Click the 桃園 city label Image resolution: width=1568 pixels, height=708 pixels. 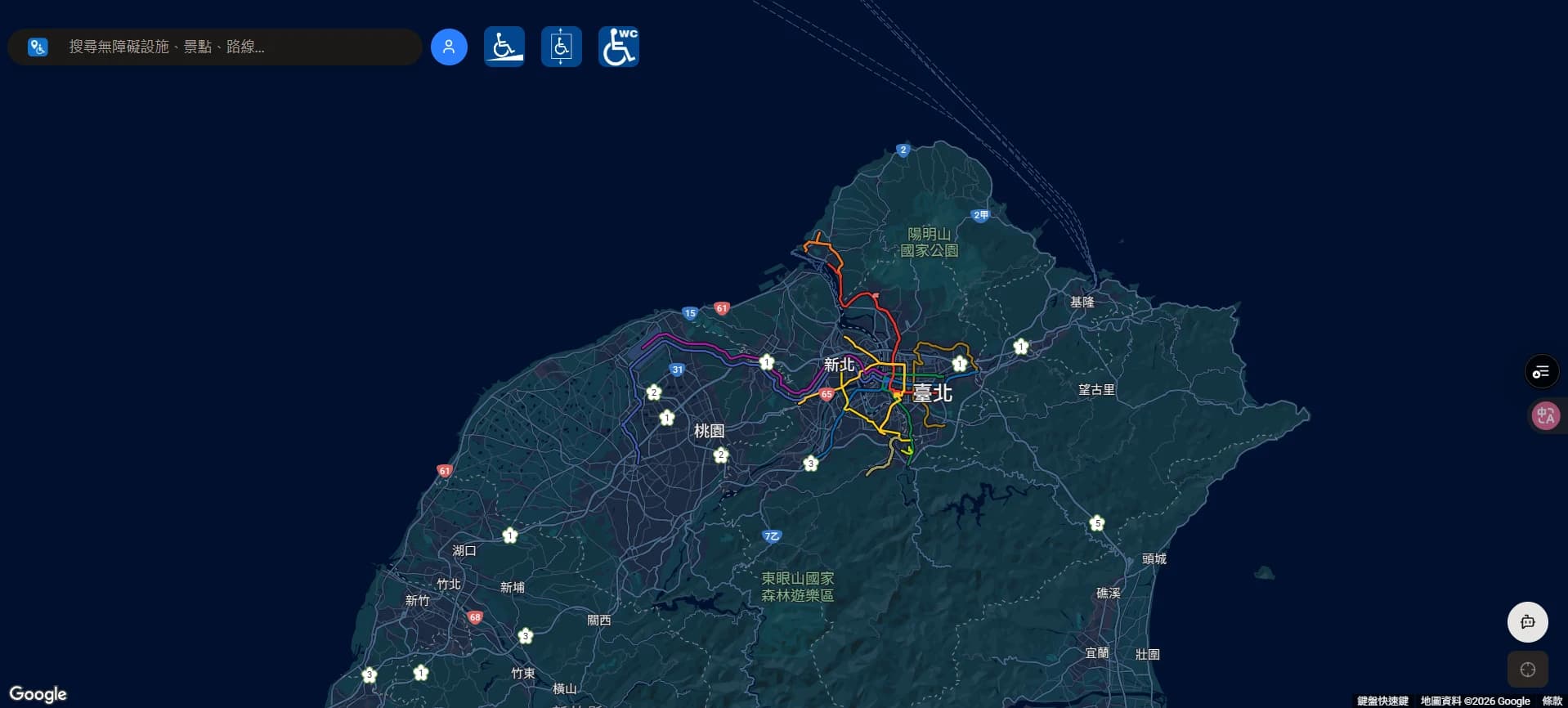point(709,431)
